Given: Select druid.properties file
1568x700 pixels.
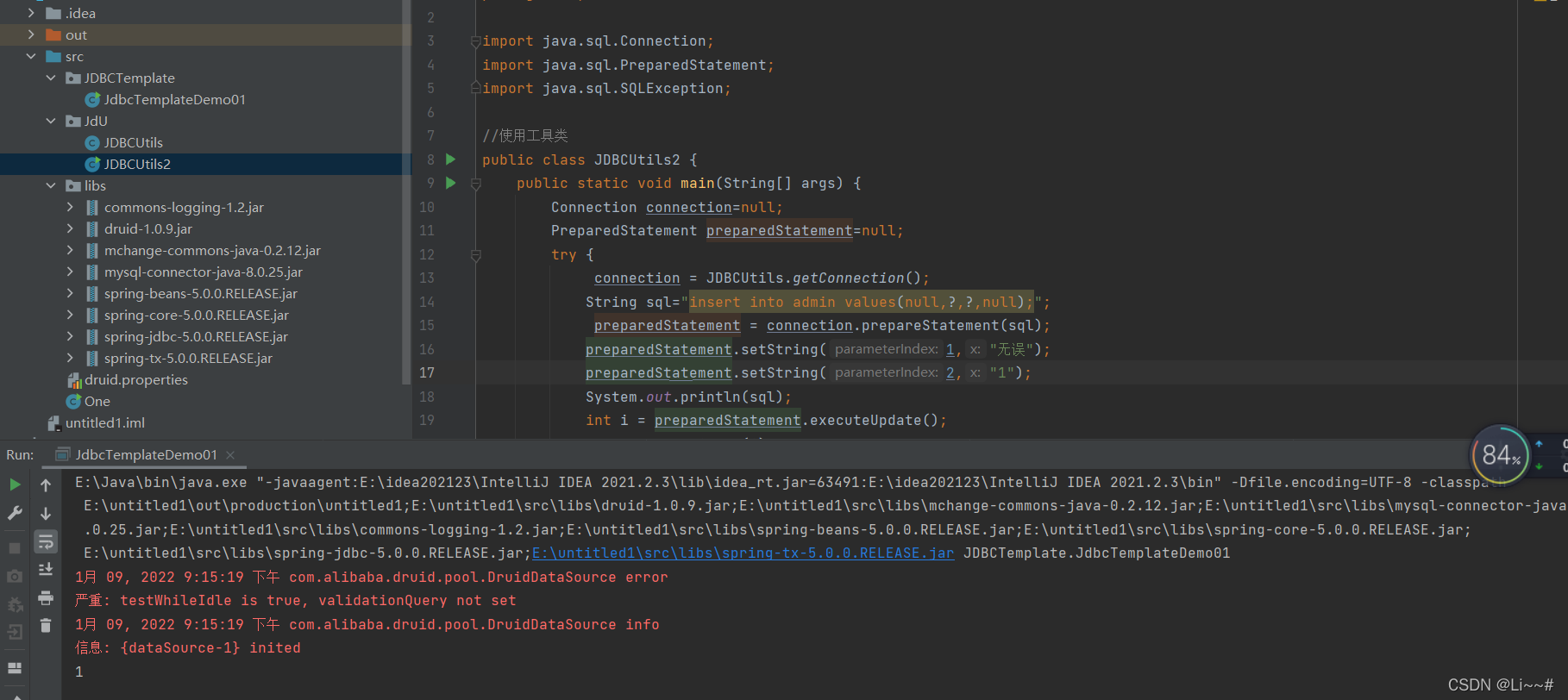Looking at the screenshot, I should click(x=135, y=379).
